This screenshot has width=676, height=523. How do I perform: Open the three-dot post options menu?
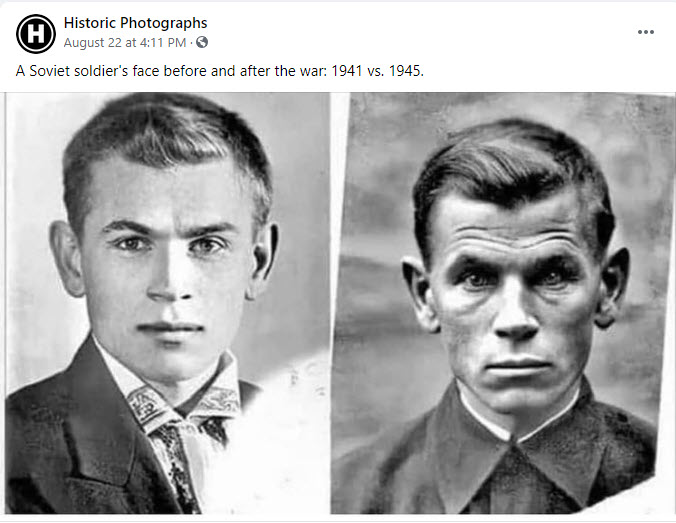(x=645, y=32)
